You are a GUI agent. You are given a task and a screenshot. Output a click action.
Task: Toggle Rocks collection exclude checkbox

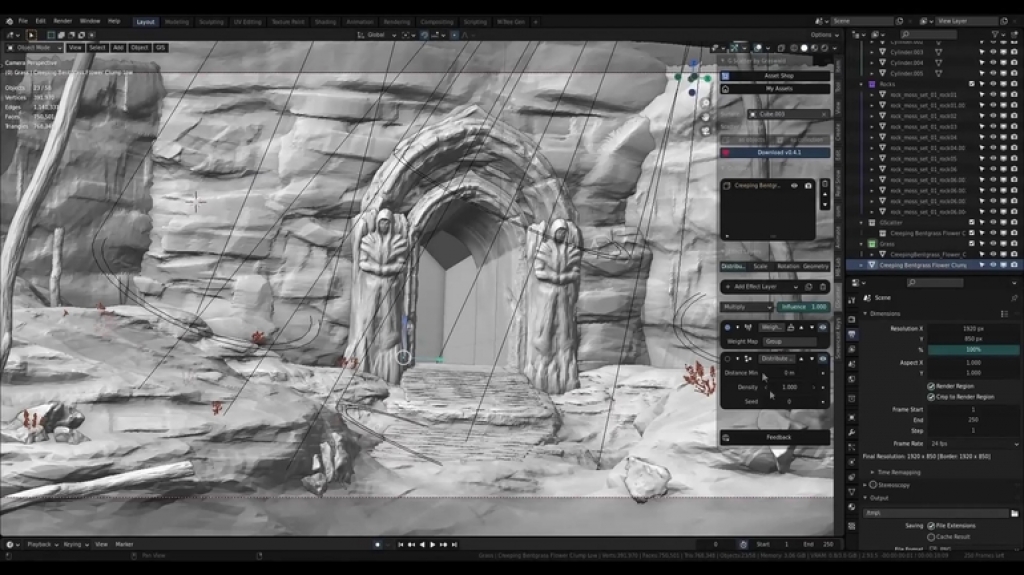972,84
